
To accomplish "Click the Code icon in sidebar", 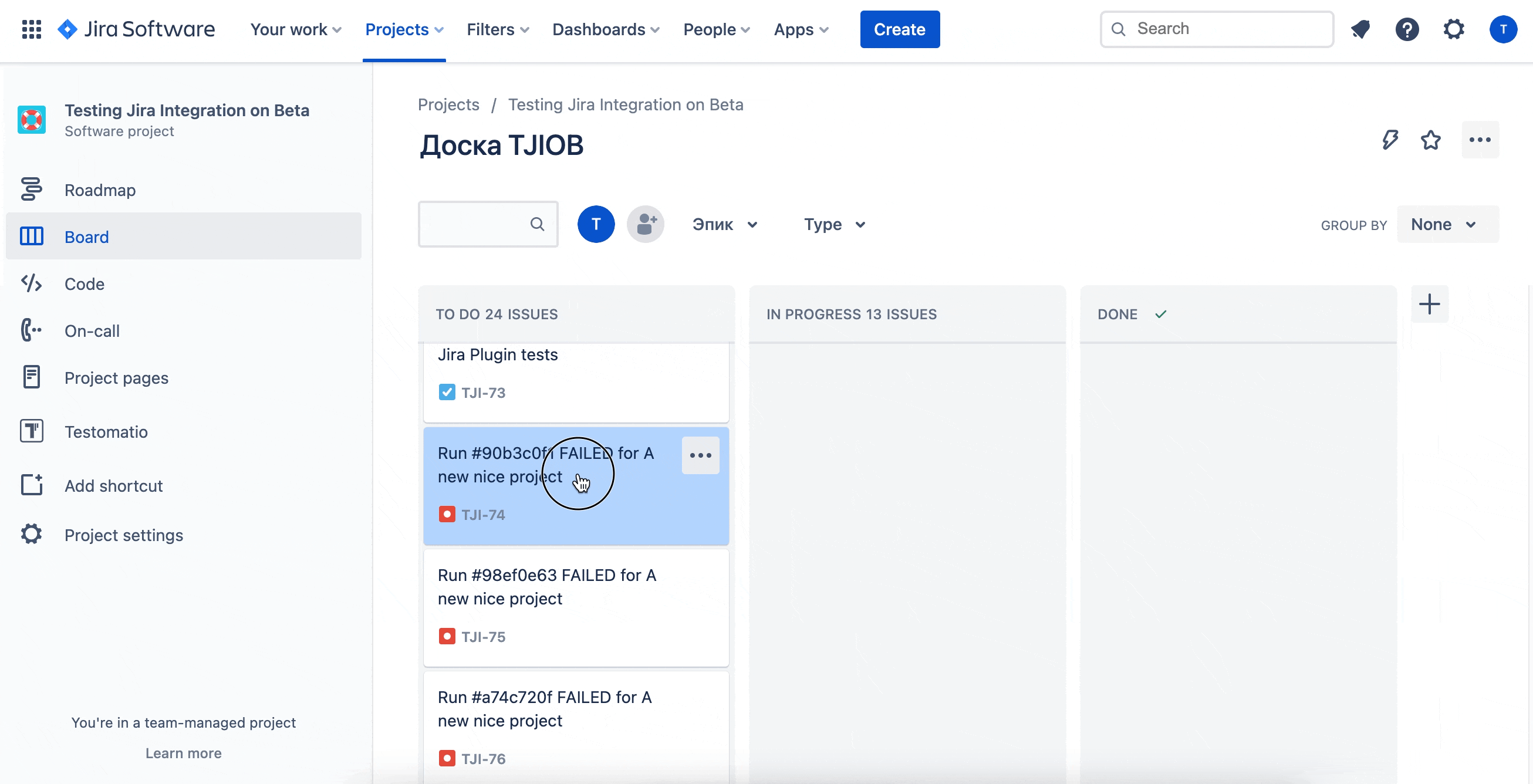I will [31, 283].
